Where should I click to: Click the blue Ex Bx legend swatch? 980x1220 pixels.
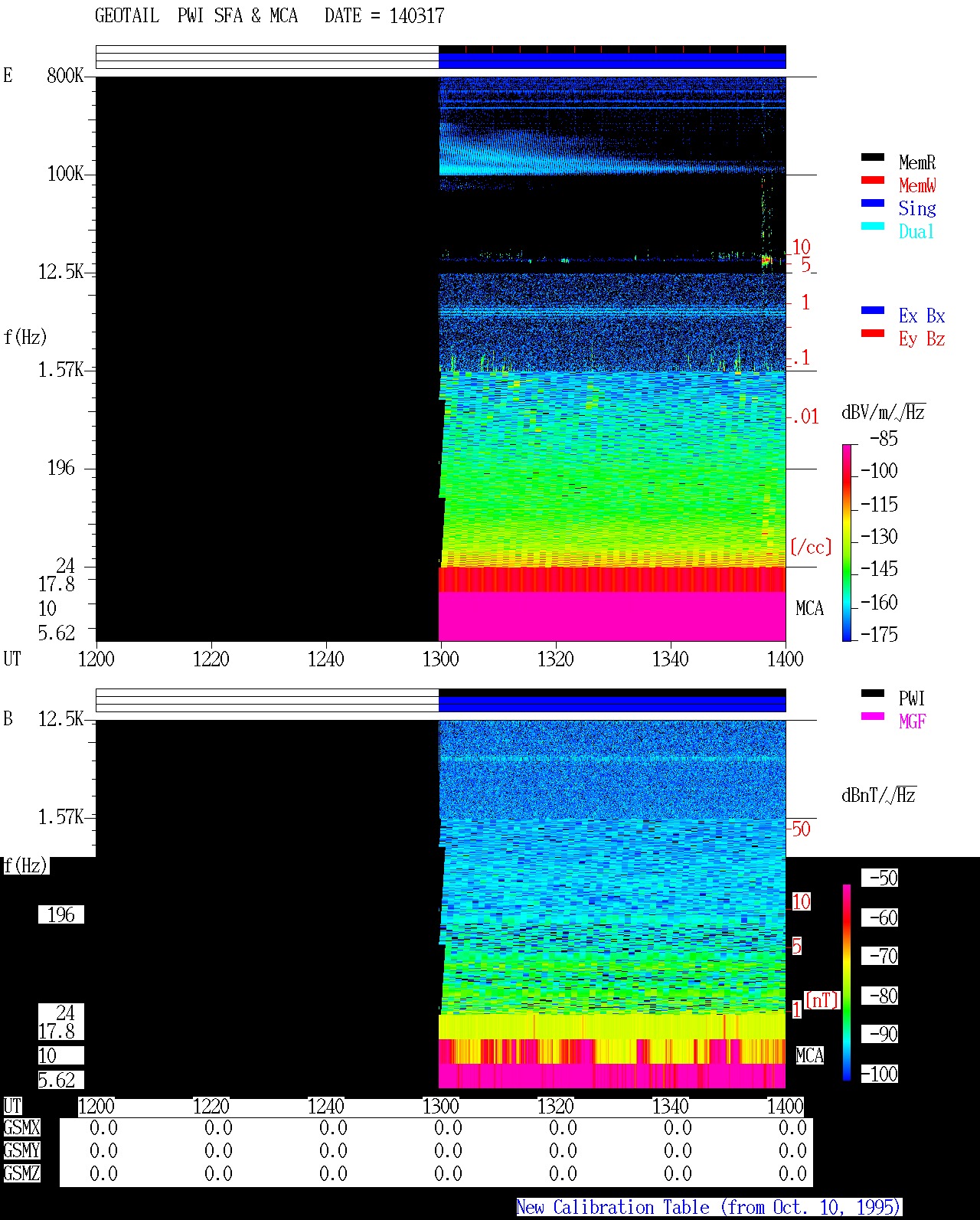[x=873, y=310]
